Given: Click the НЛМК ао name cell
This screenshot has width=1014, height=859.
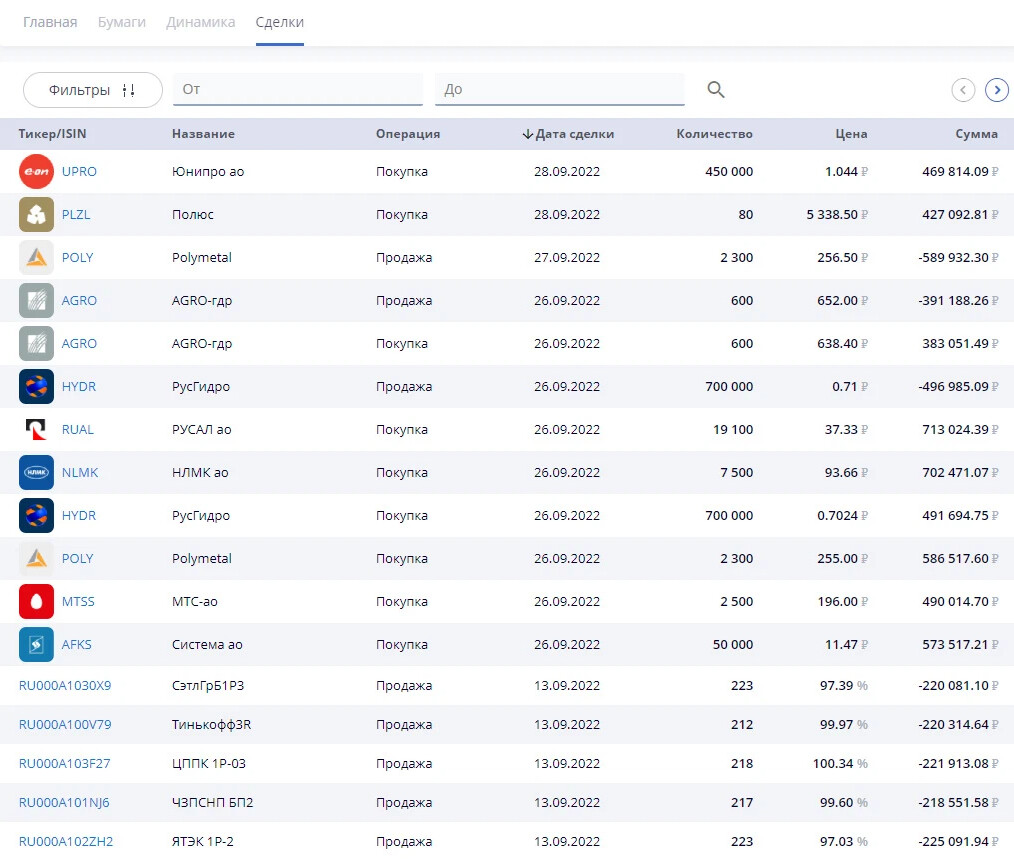Looking at the screenshot, I should (x=200, y=473).
